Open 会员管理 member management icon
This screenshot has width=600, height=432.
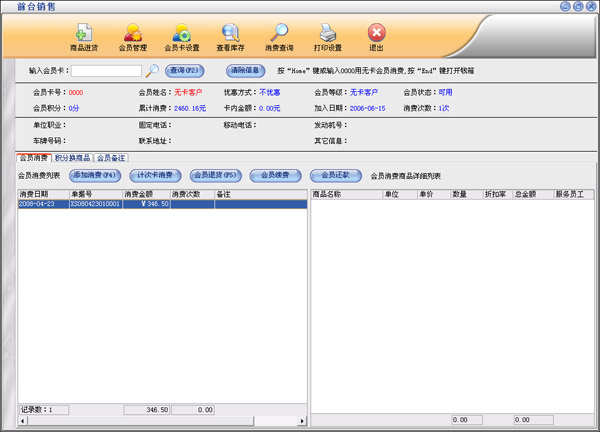(x=132, y=36)
